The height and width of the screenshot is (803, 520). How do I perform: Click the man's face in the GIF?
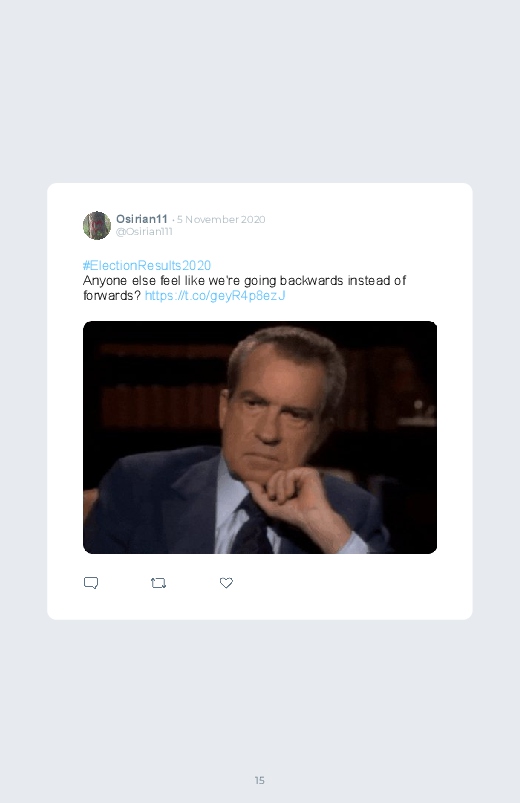[274, 410]
